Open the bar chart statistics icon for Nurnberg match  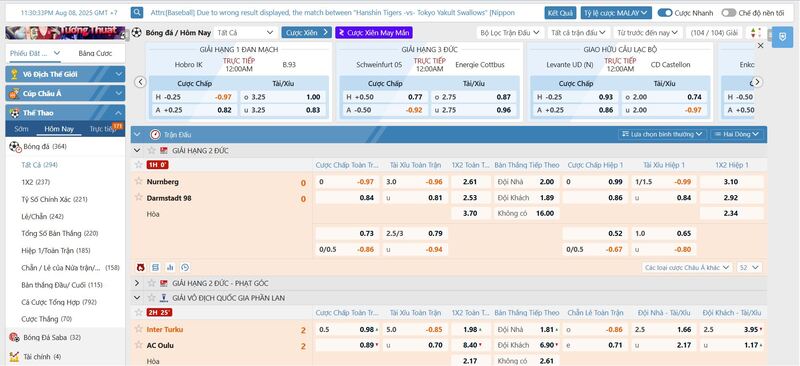[170, 267]
